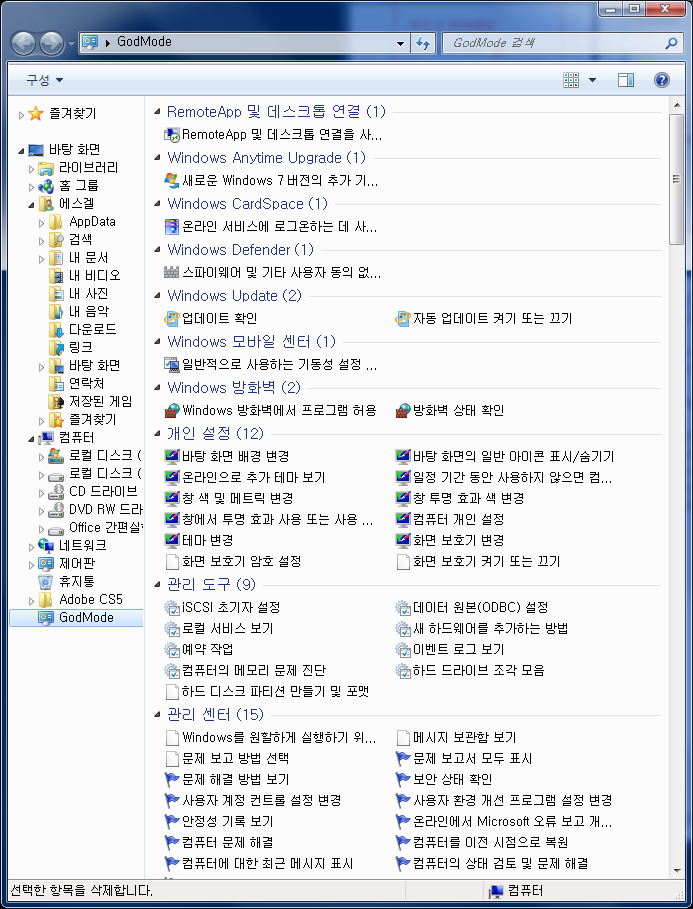Click the iSCSI 초기자 설정 gear icon
The image size is (693, 909).
click(x=172, y=608)
